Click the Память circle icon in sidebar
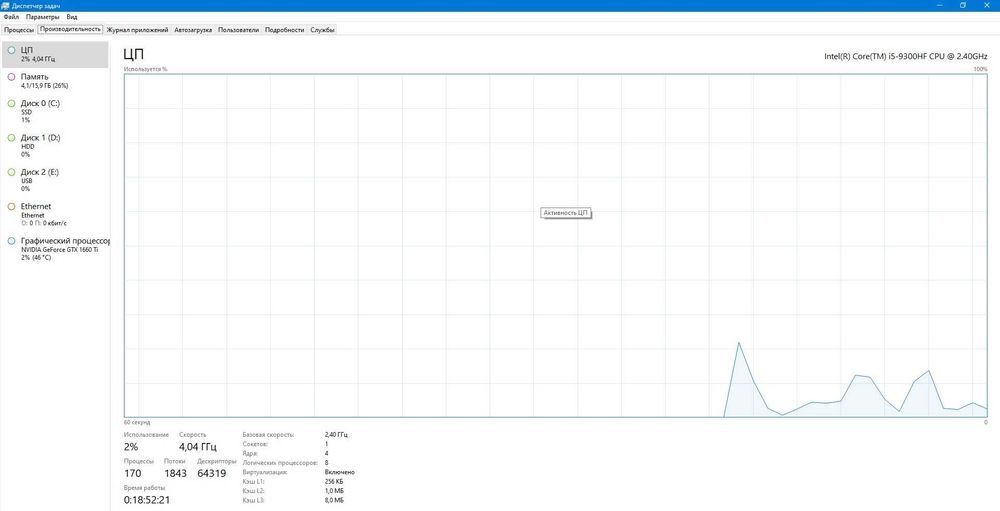This screenshot has height=511, width=1000. 11,77
